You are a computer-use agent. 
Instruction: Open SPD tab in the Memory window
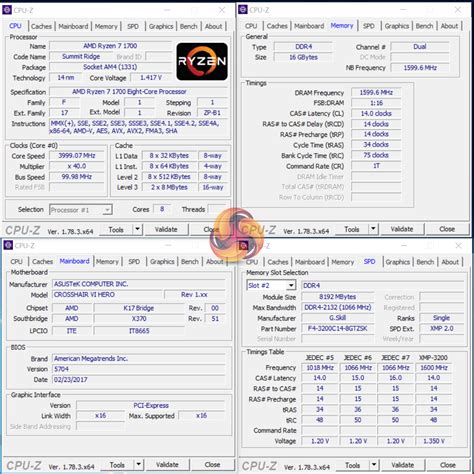pos(368,26)
